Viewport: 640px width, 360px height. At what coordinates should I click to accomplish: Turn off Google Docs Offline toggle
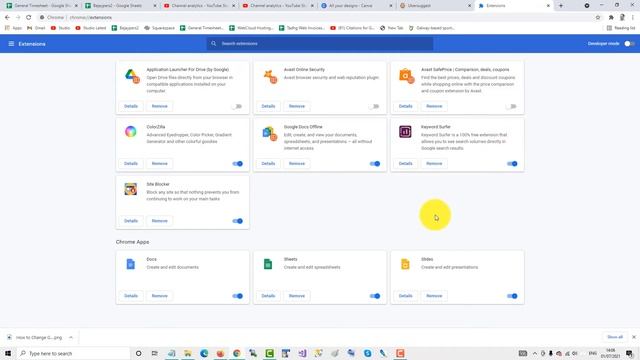tap(375, 164)
